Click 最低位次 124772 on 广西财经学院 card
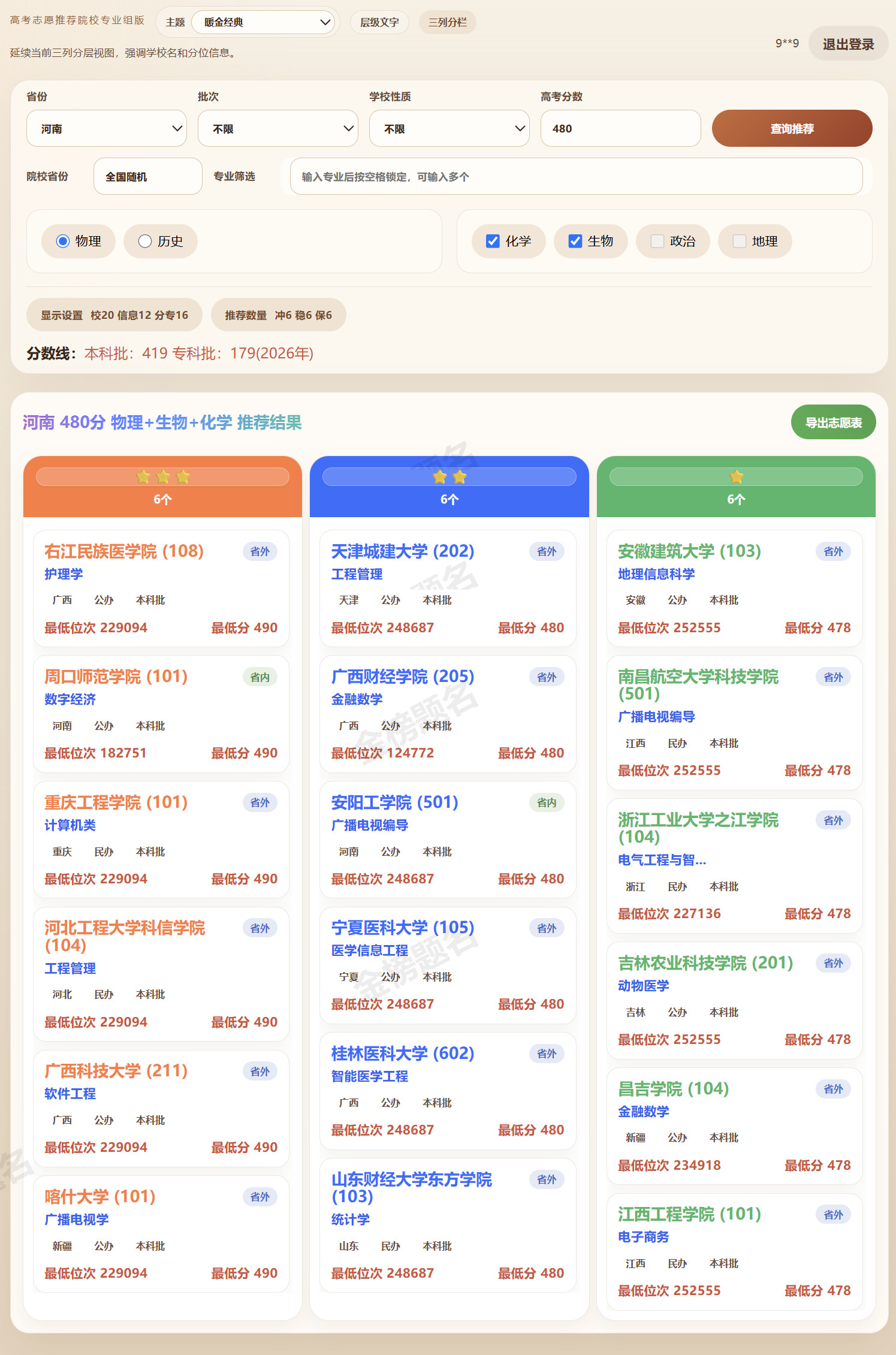Viewport: 896px width, 1355px height. tap(382, 753)
